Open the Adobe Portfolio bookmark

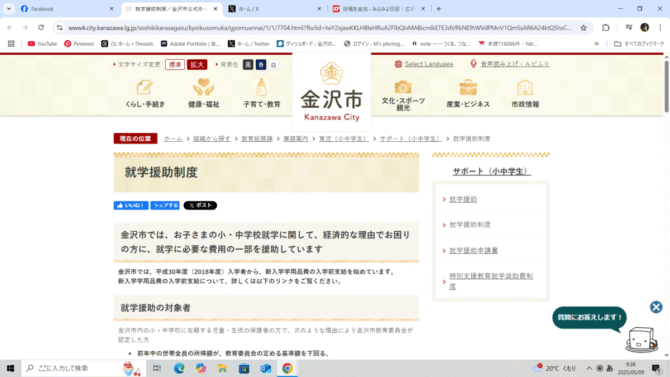[190, 44]
